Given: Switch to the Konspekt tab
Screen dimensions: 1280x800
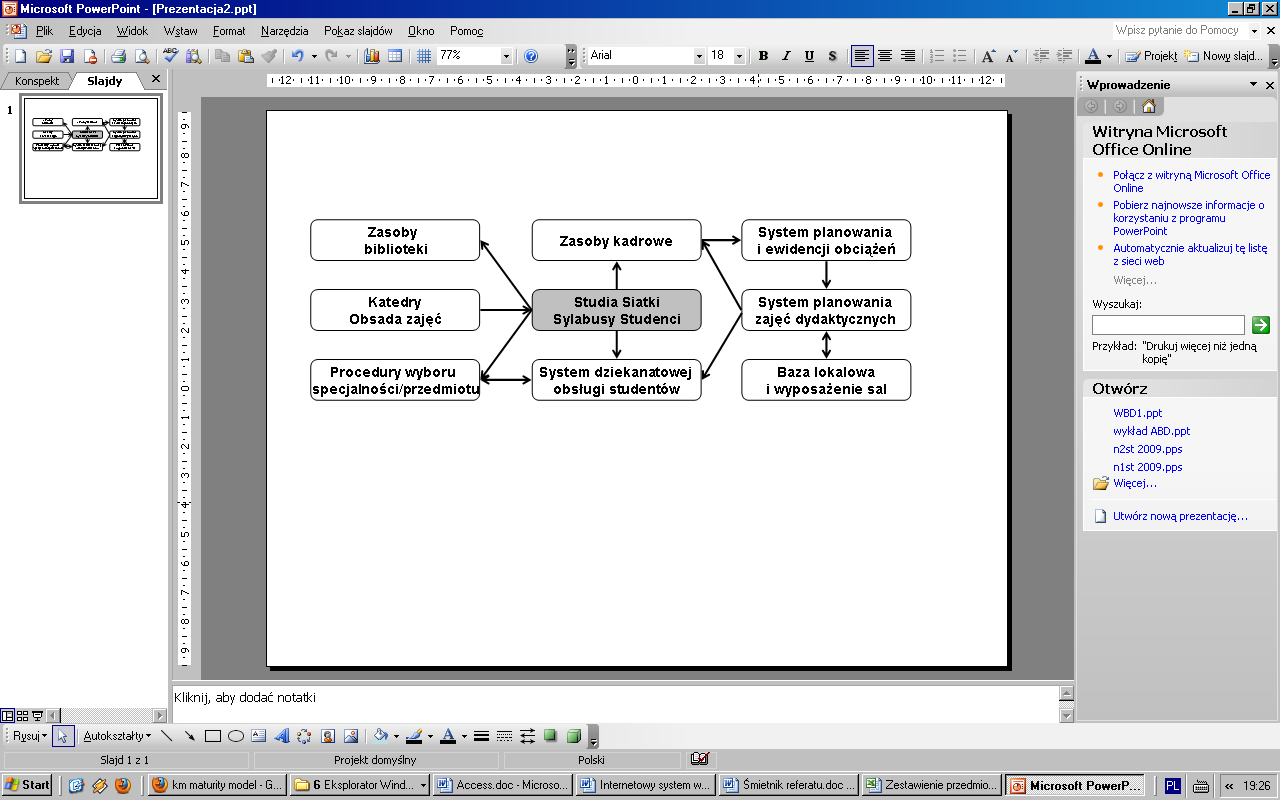Looking at the screenshot, I should (x=37, y=81).
